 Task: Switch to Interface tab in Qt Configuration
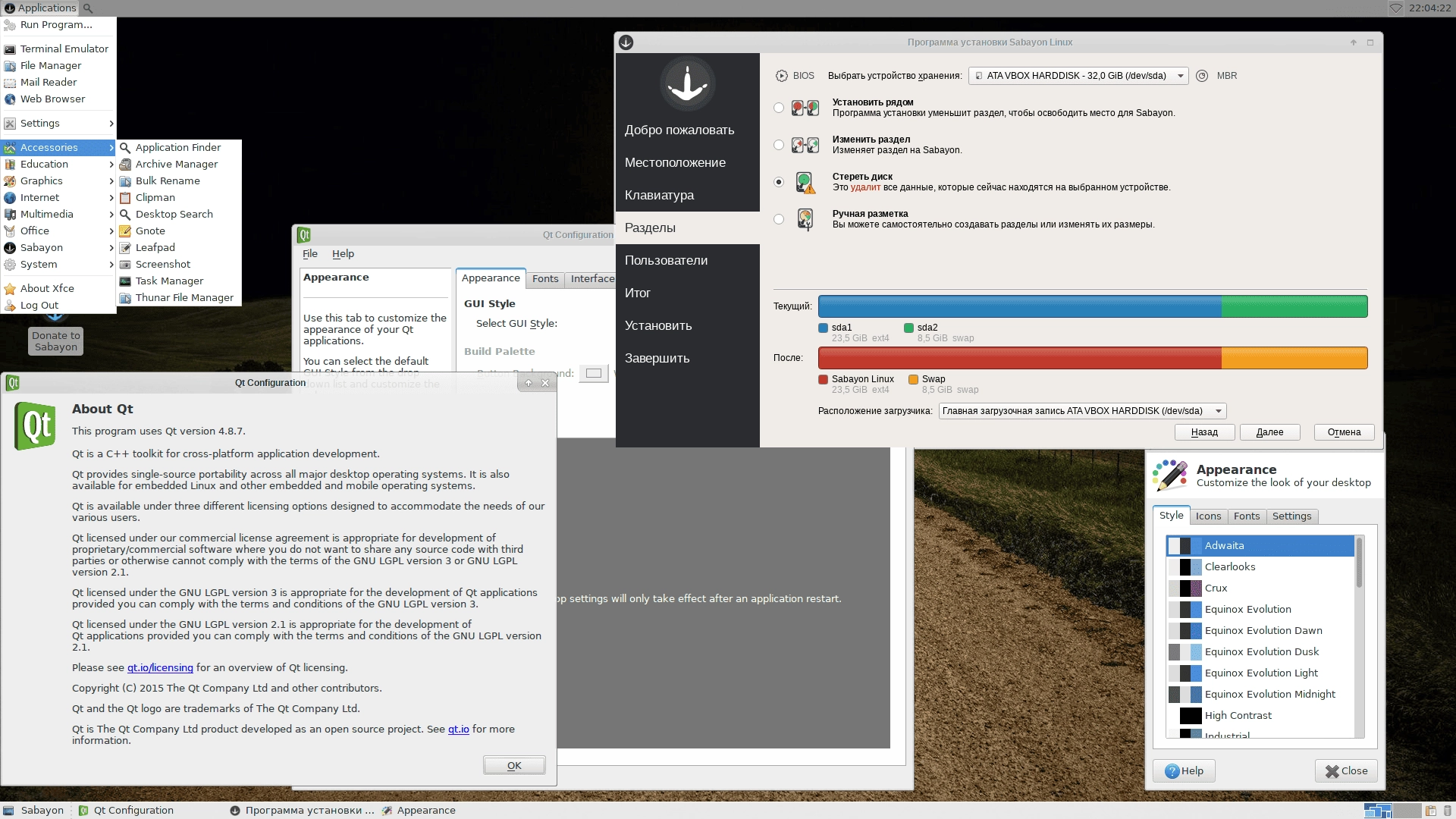coord(591,279)
